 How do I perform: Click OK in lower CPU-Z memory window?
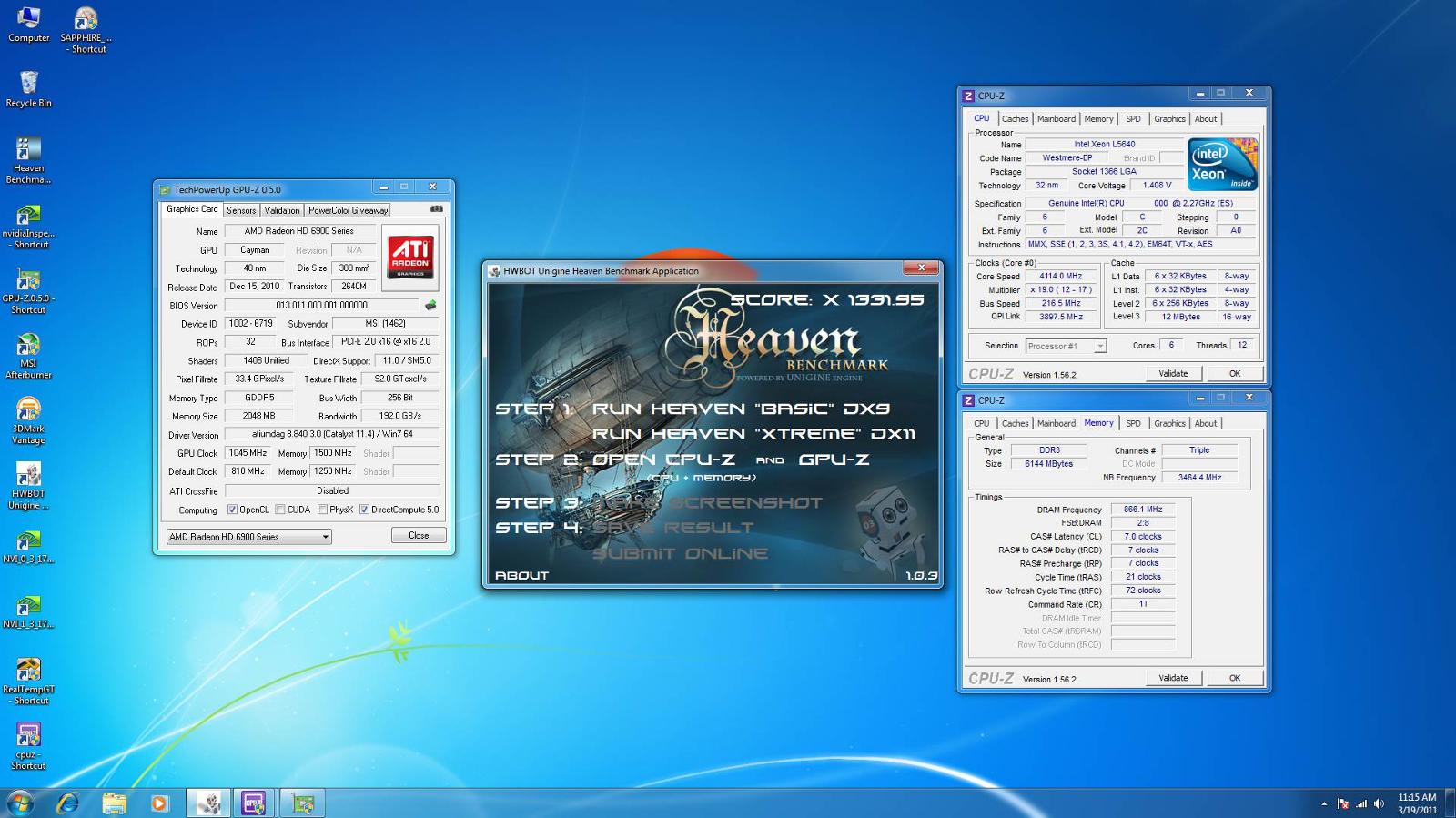click(x=1235, y=678)
